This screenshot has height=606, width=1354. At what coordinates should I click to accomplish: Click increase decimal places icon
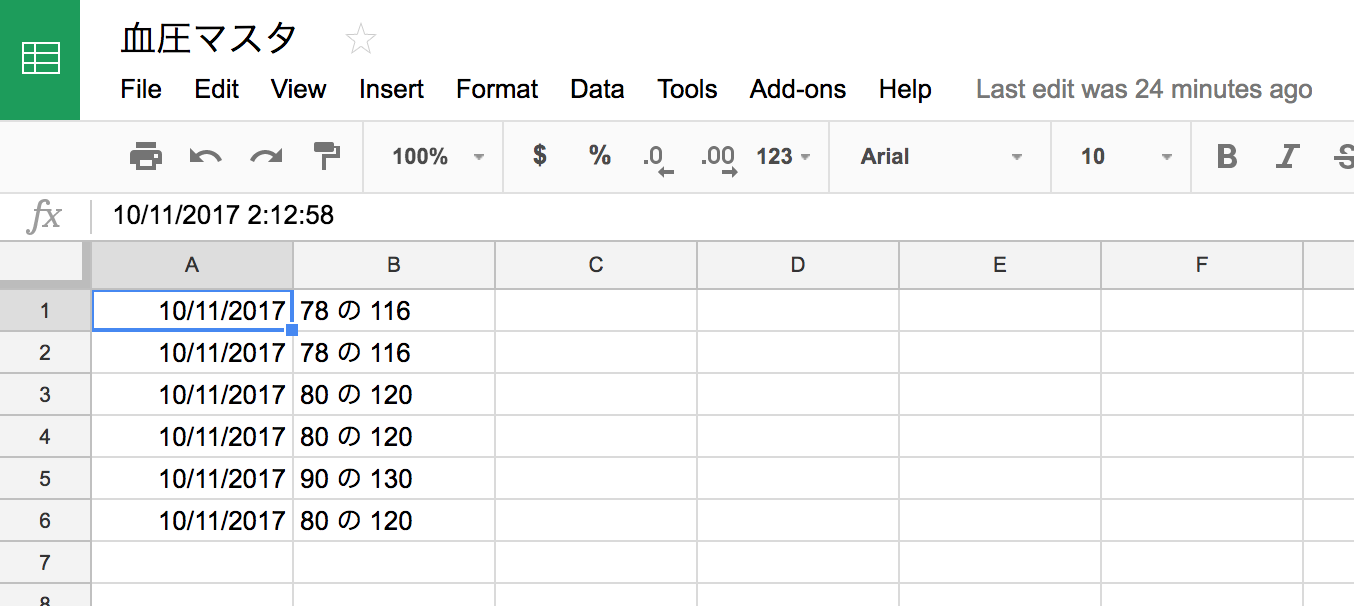[x=719, y=158]
